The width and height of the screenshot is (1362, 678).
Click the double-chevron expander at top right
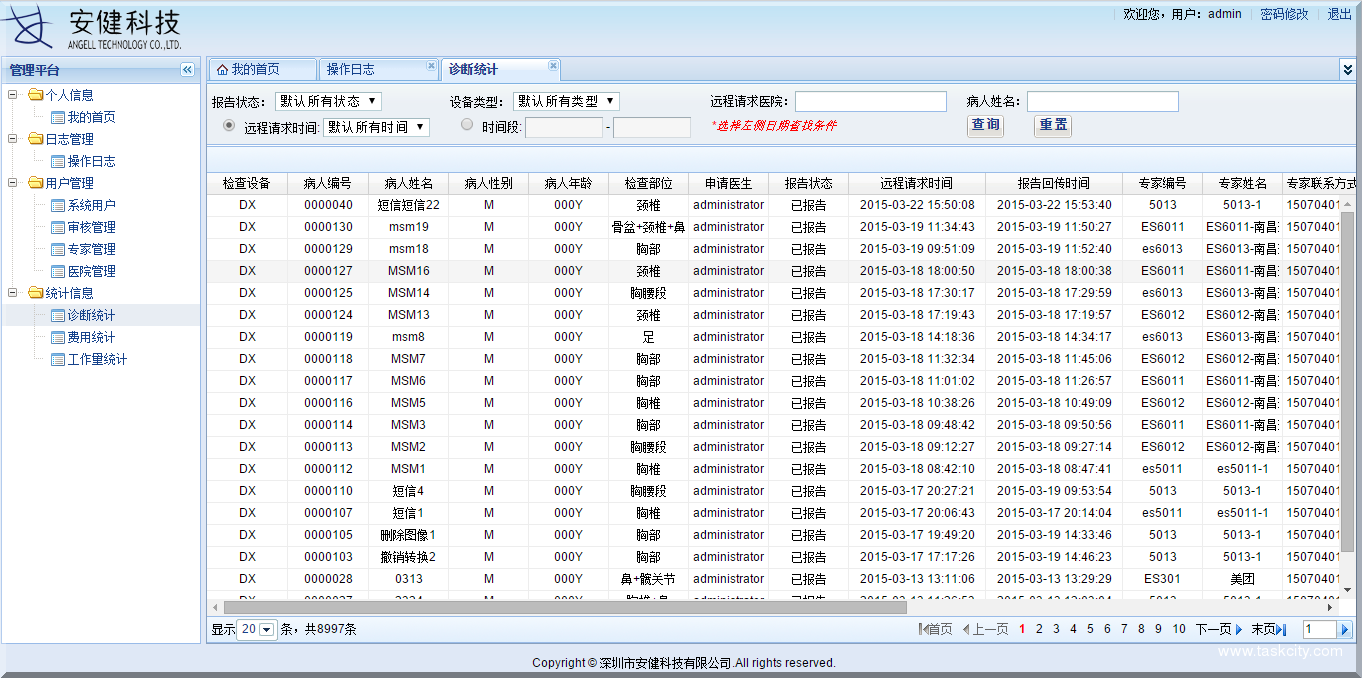(1347, 69)
